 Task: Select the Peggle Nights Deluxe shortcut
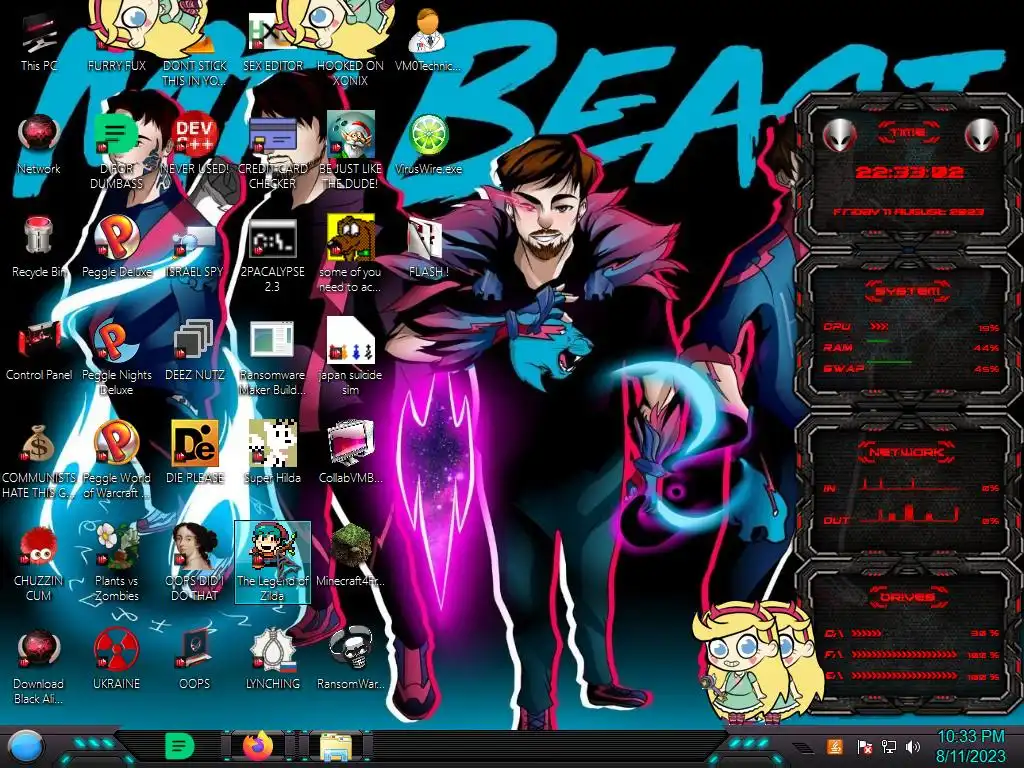click(116, 358)
